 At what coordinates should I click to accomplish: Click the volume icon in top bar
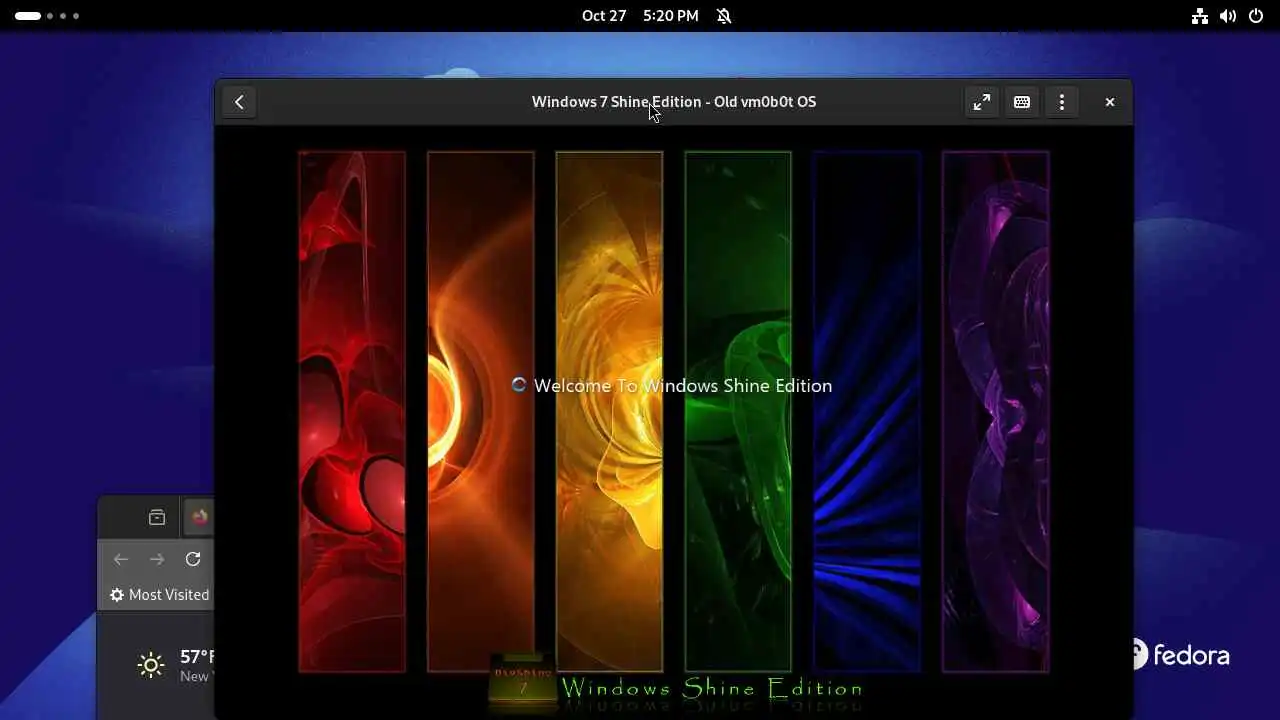(1228, 16)
